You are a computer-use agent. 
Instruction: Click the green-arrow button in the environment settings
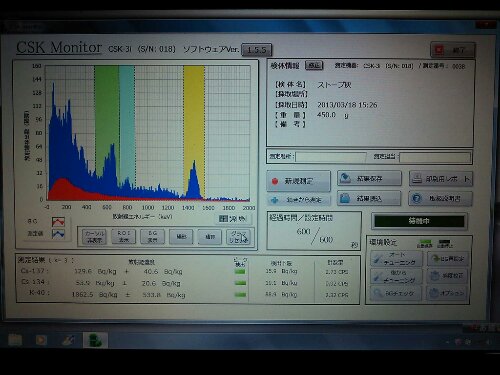click(x=448, y=258)
